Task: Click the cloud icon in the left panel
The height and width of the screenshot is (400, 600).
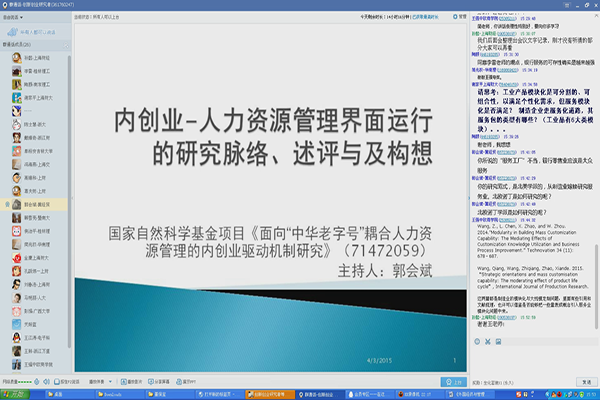Action: coord(13,32)
